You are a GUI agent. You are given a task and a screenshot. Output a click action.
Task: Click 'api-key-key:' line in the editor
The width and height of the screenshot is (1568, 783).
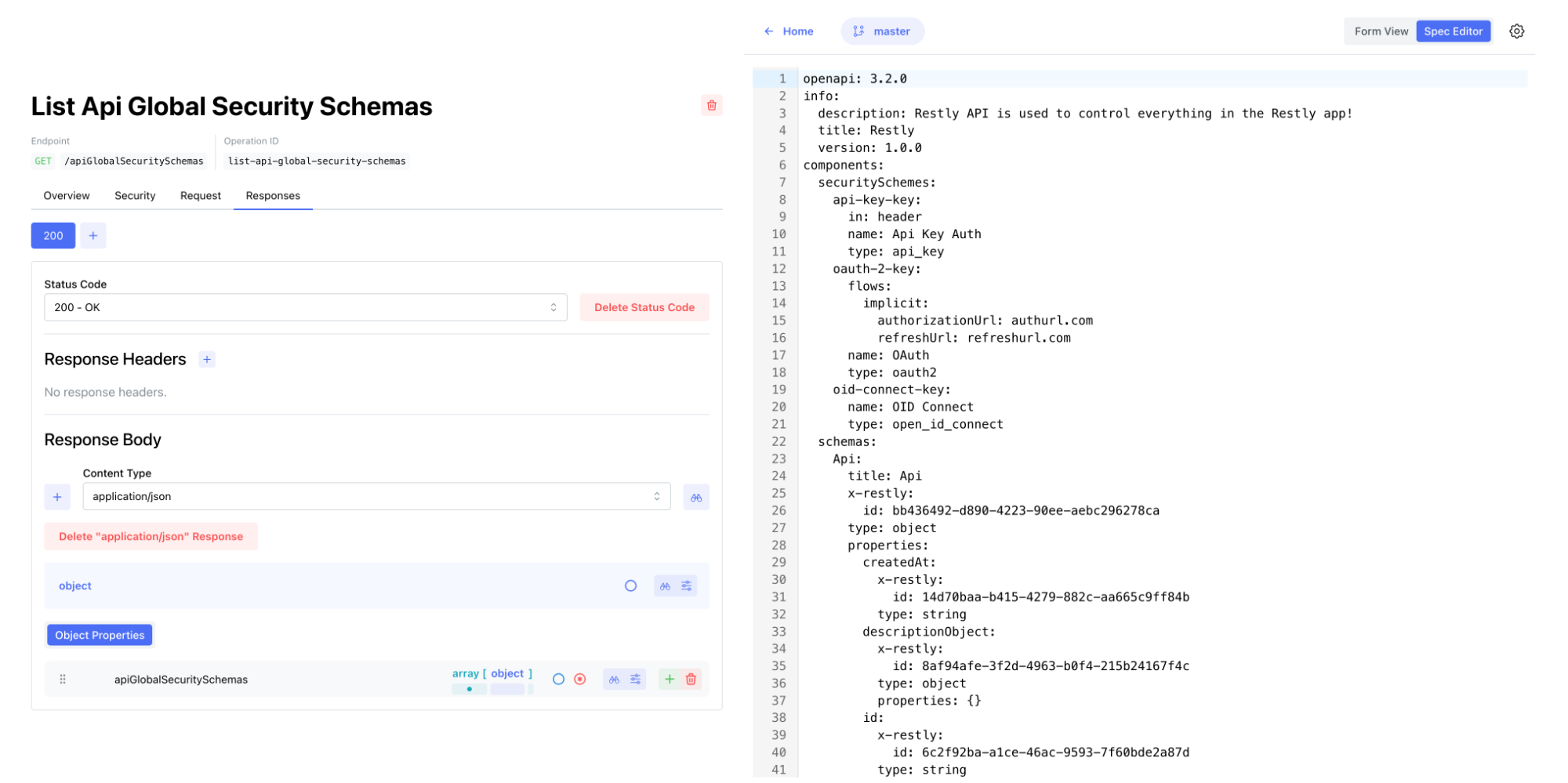877,199
